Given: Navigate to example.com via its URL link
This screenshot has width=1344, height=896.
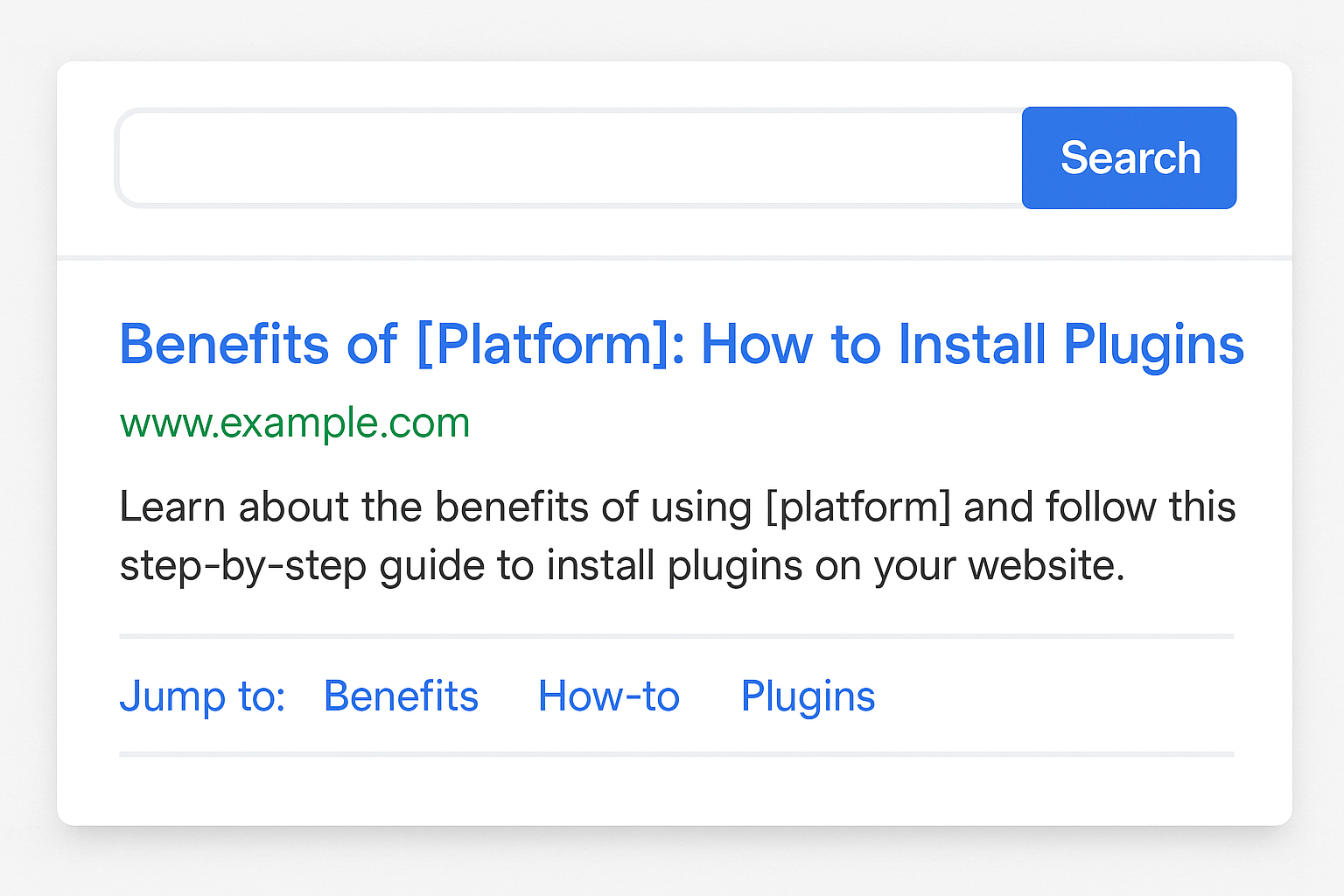Looking at the screenshot, I should (x=294, y=423).
